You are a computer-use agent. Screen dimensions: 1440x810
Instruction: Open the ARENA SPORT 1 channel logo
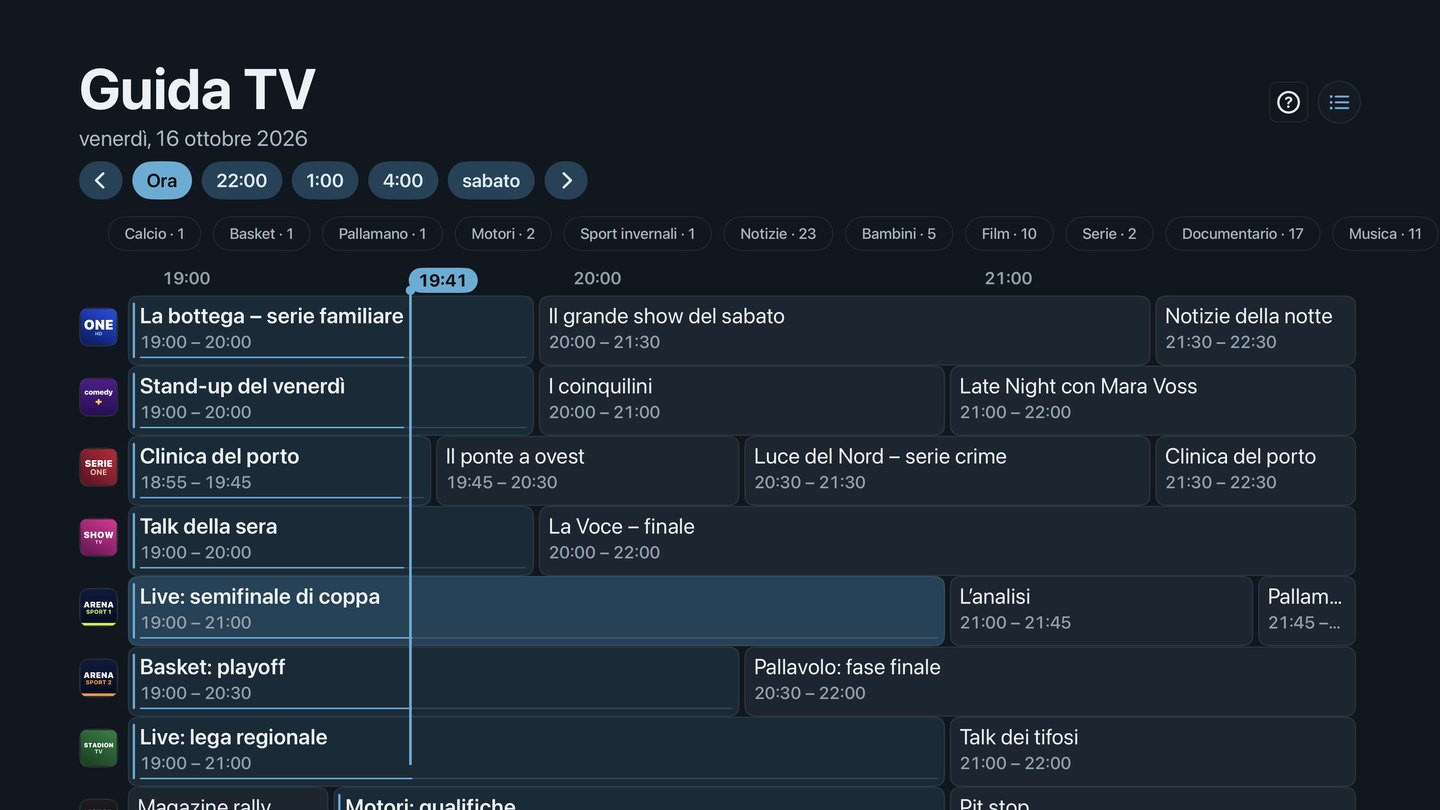[99, 608]
